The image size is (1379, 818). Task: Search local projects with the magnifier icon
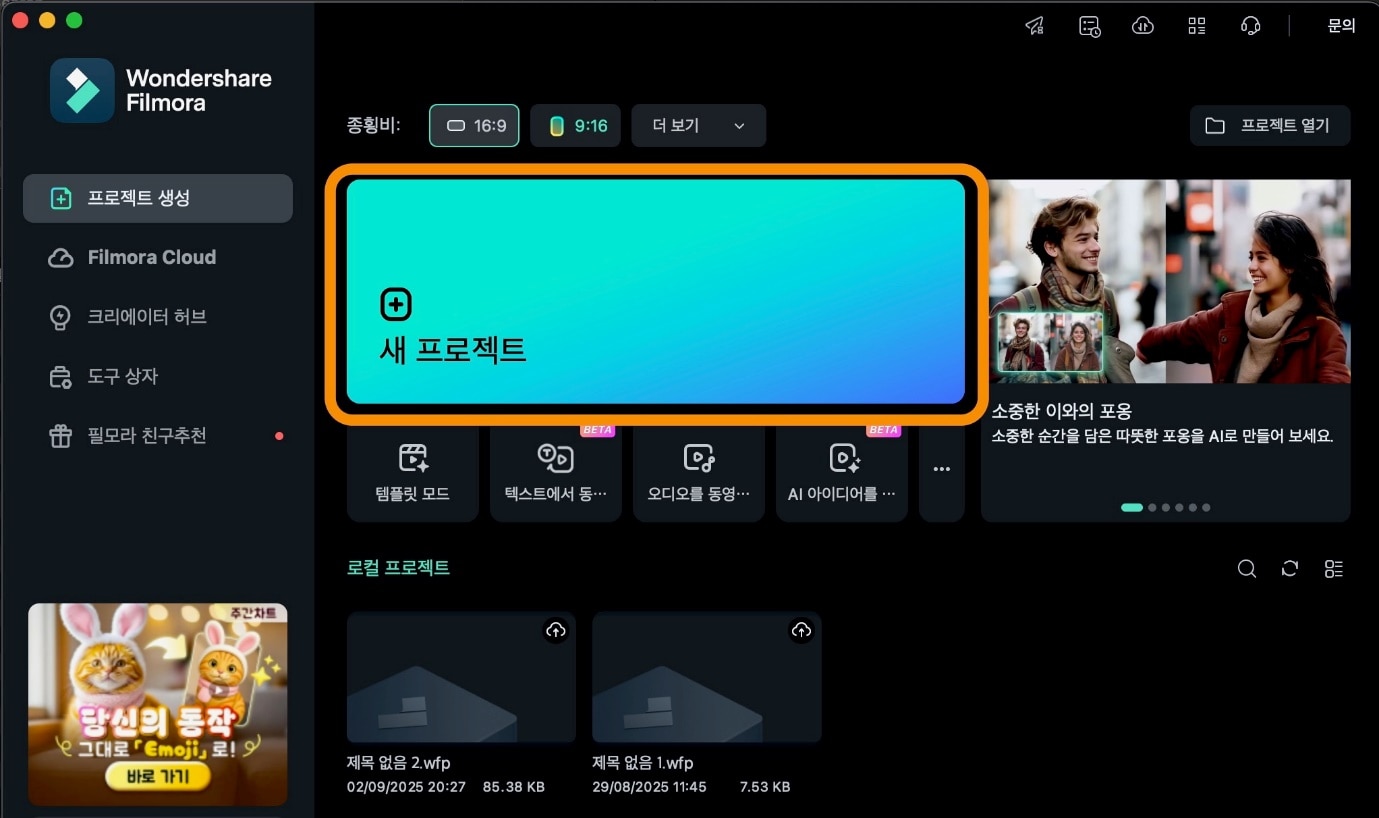(x=1246, y=568)
